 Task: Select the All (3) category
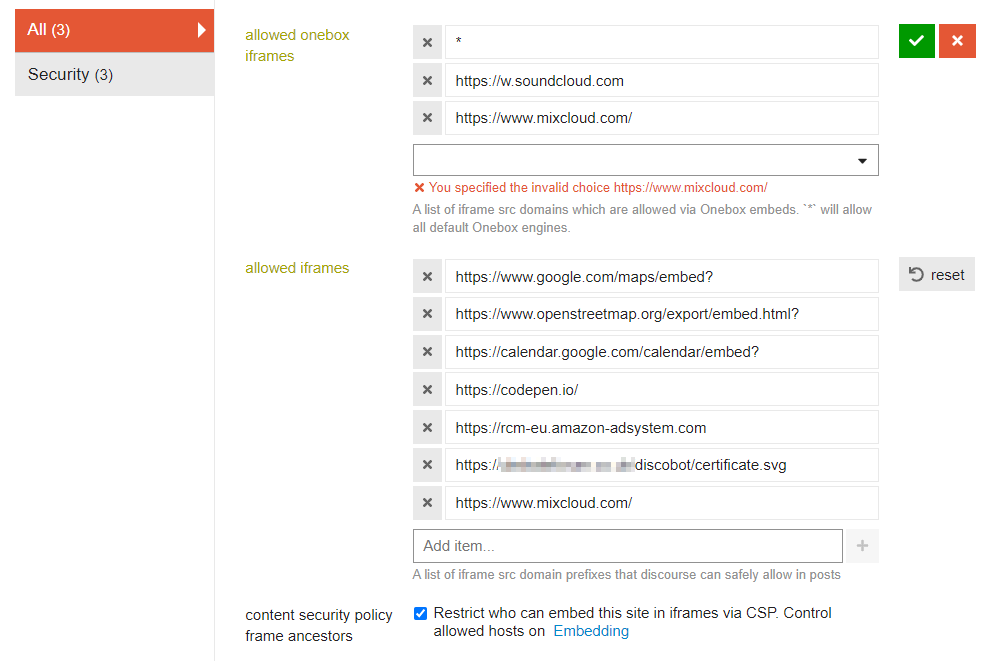(x=115, y=30)
